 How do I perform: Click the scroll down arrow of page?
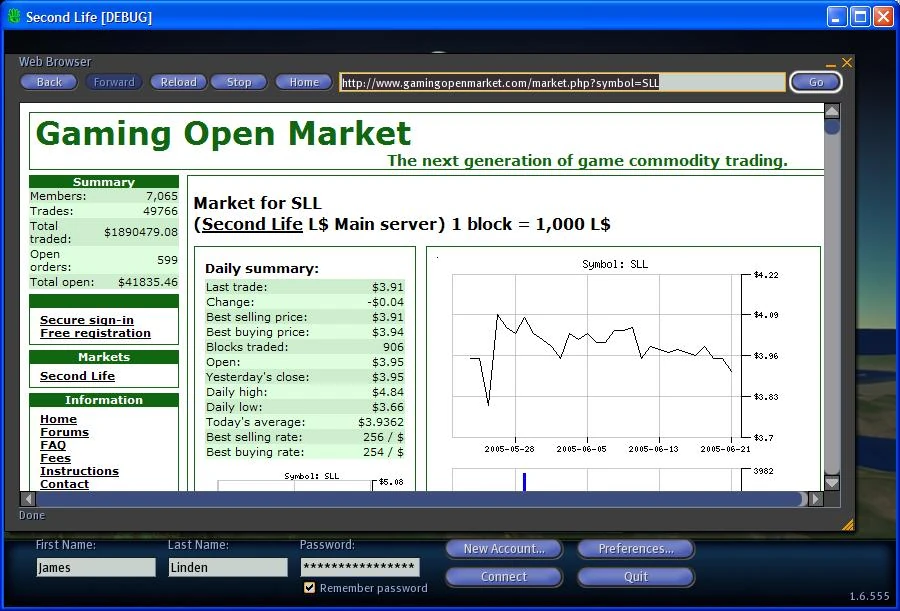pos(832,483)
